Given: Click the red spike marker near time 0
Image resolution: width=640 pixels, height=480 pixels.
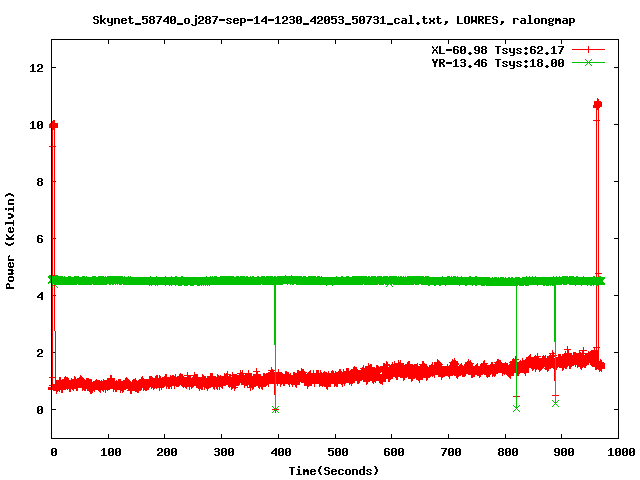Looking at the screenshot, I should [53, 125].
